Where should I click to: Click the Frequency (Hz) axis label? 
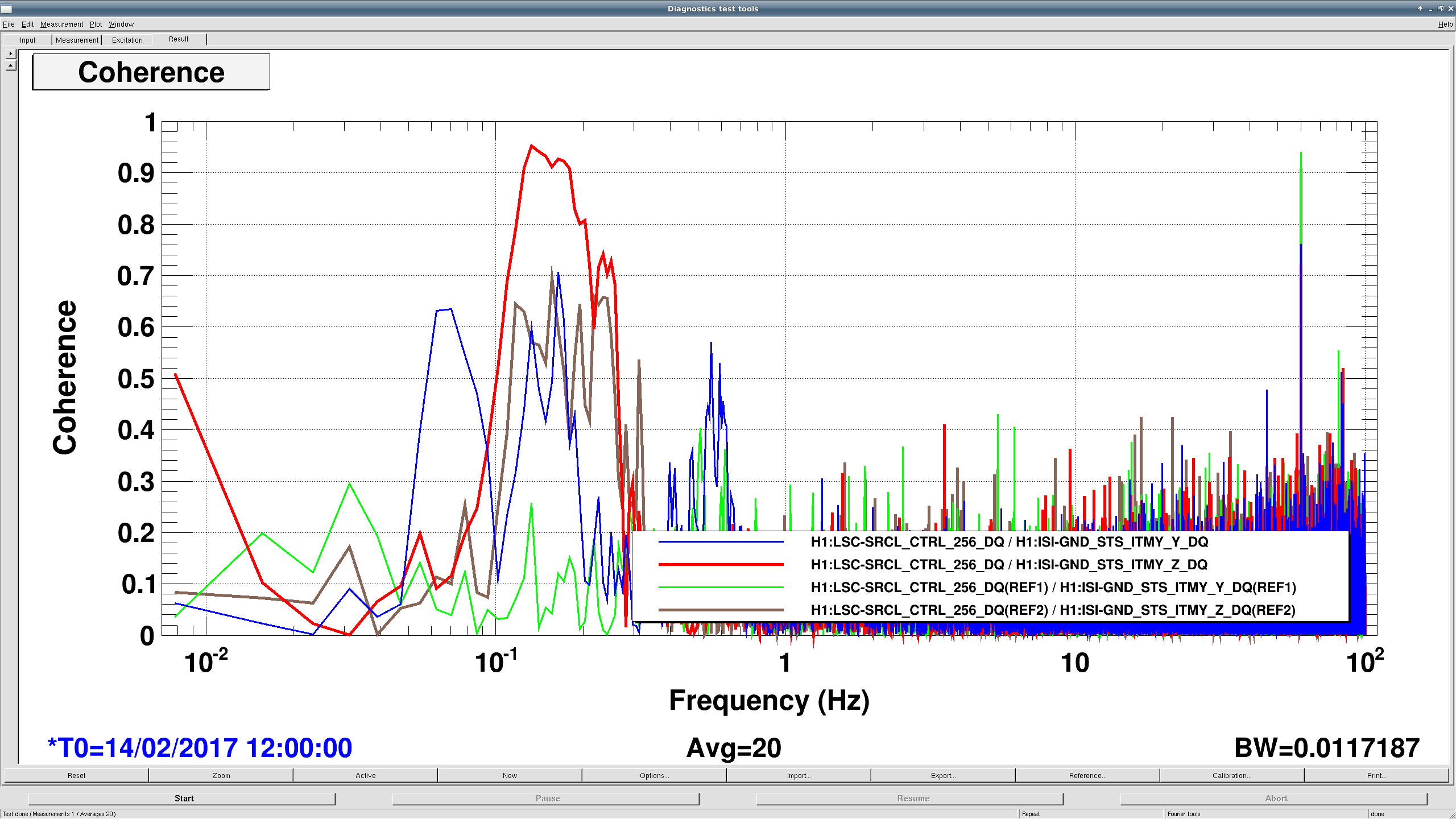click(x=769, y=701)
